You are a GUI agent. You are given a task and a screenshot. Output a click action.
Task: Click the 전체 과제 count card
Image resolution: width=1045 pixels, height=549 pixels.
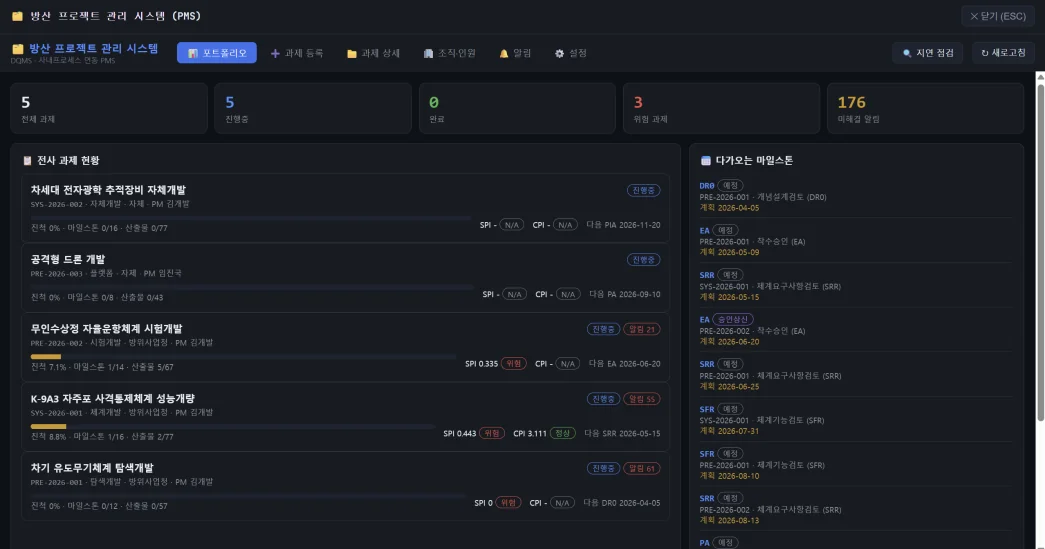click(x=109, y=109)
